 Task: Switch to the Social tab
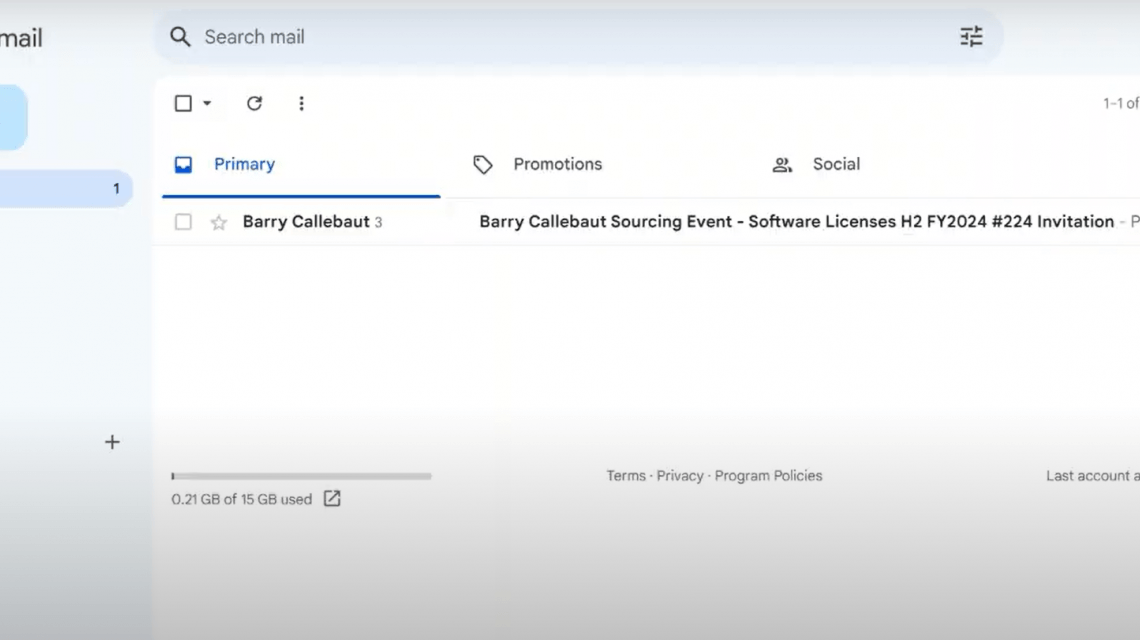point(836,164)
